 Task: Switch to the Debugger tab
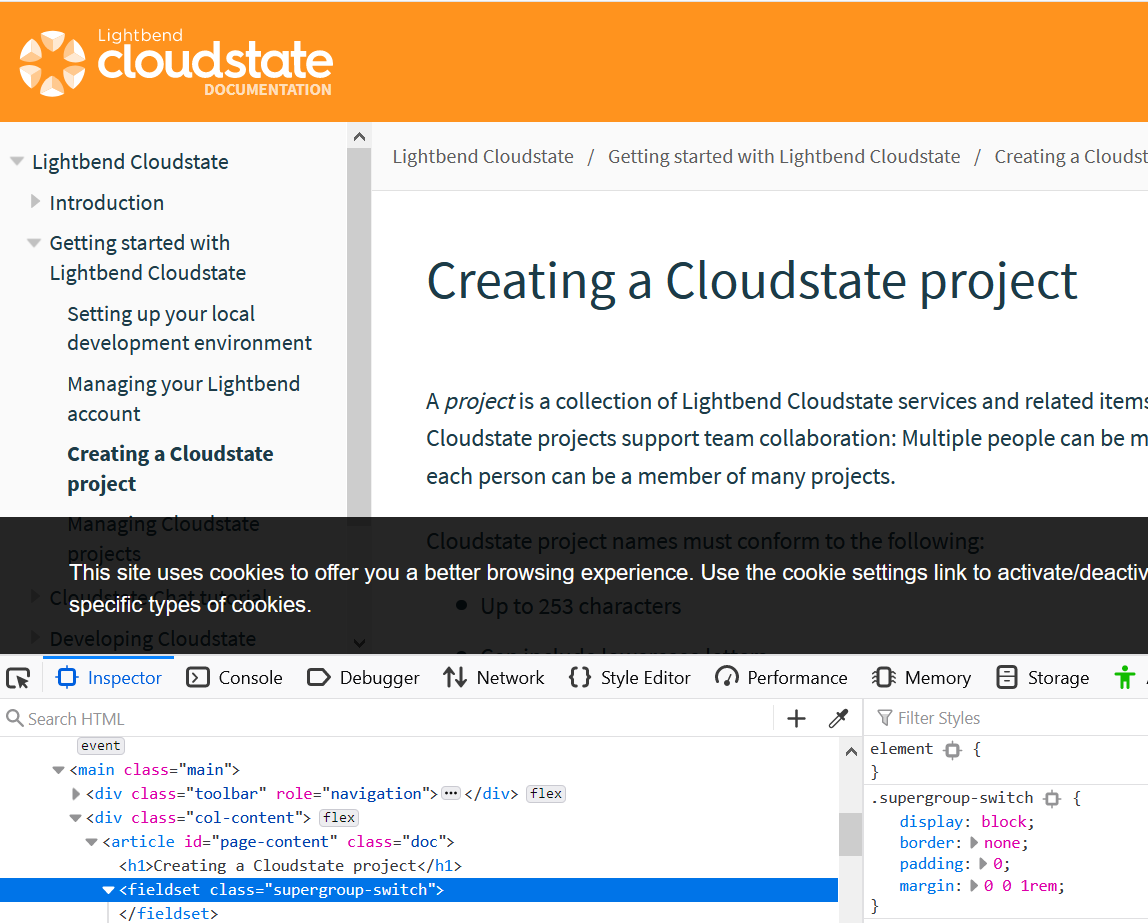point(363,678)
